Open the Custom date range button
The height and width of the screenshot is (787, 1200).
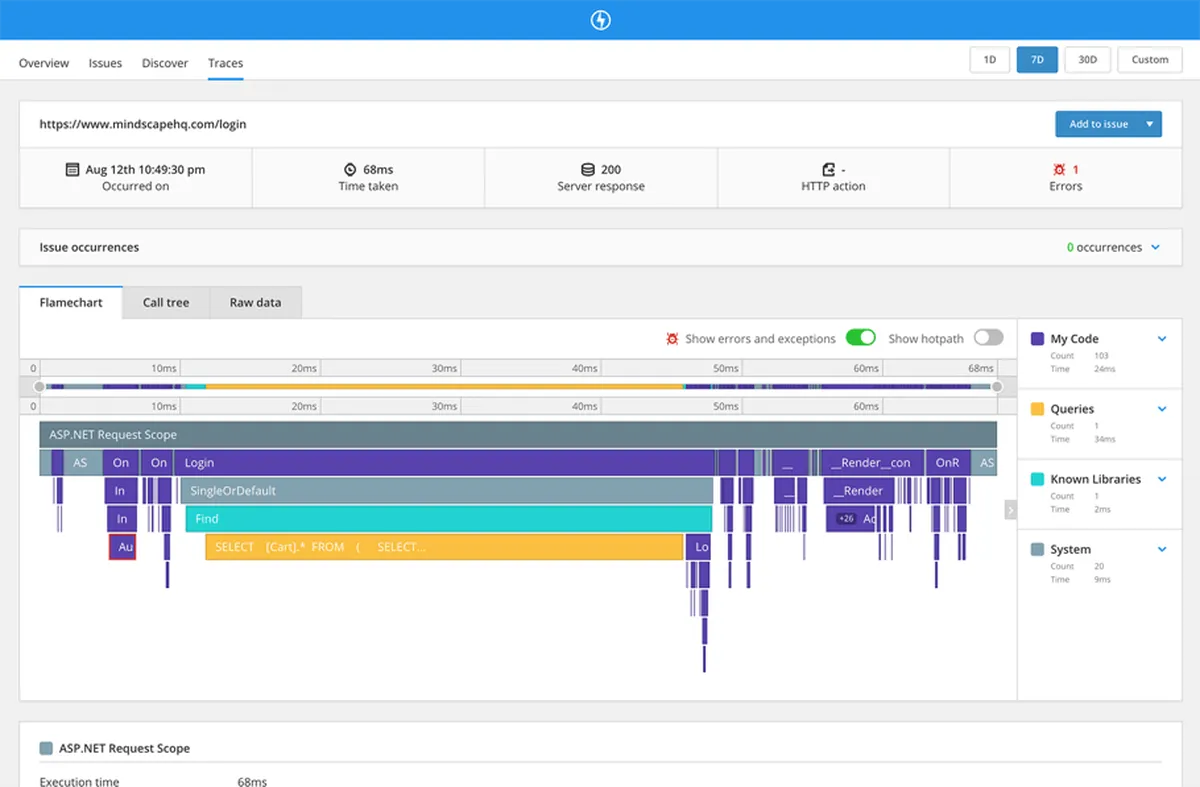click(x=1150, y=60)
